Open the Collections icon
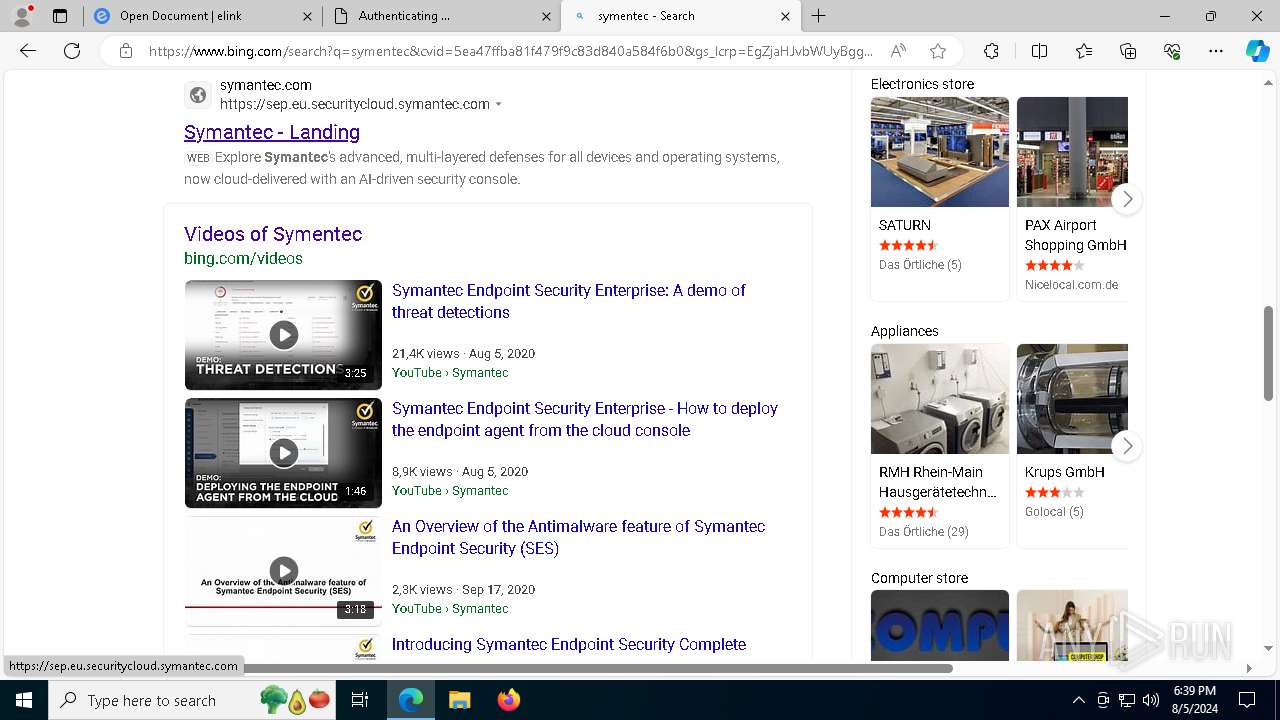The height and width of the screenshot is (720, 1280). click(1128, 51)
